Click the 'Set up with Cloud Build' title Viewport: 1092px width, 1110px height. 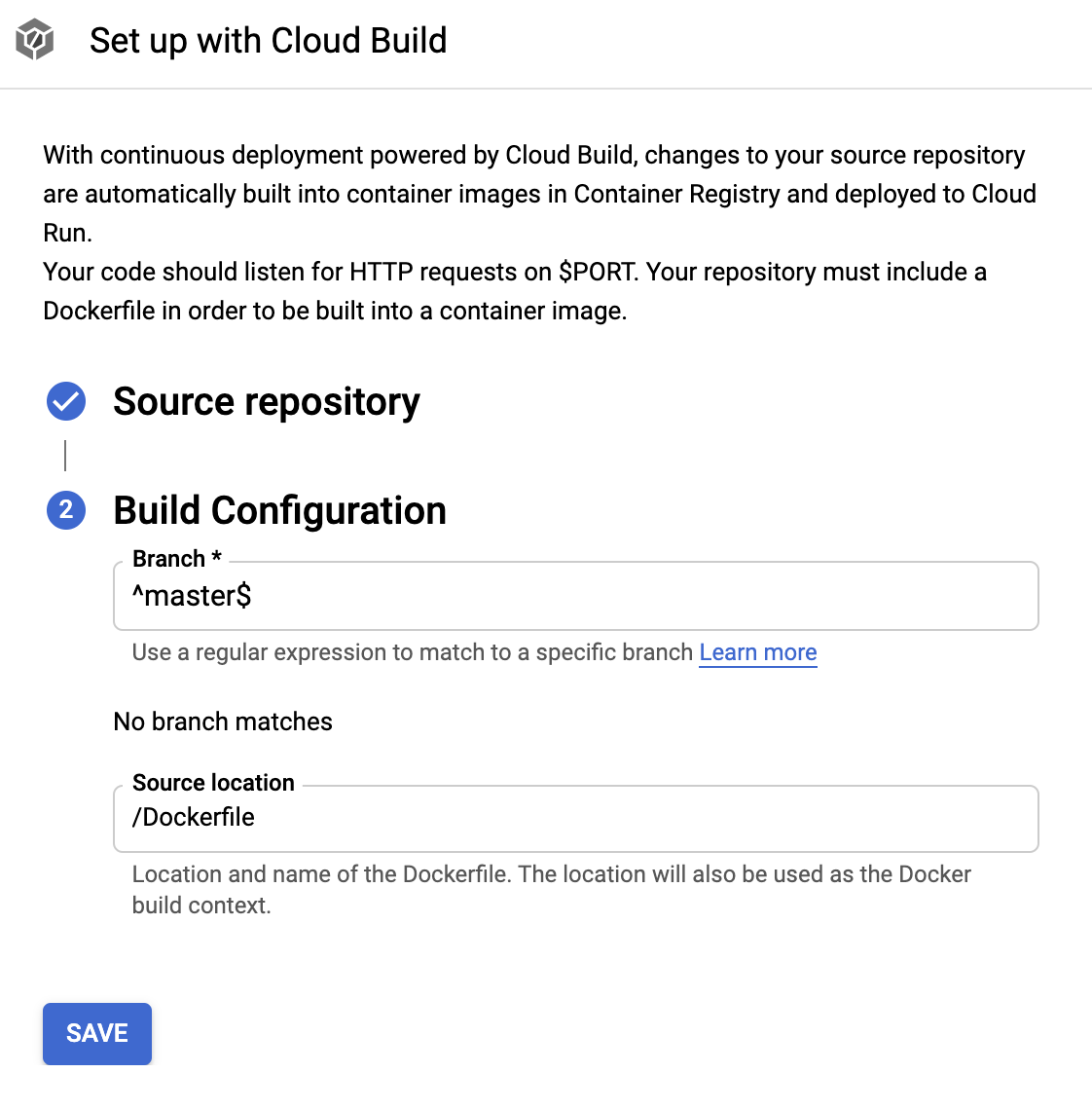tap(269, 40)
